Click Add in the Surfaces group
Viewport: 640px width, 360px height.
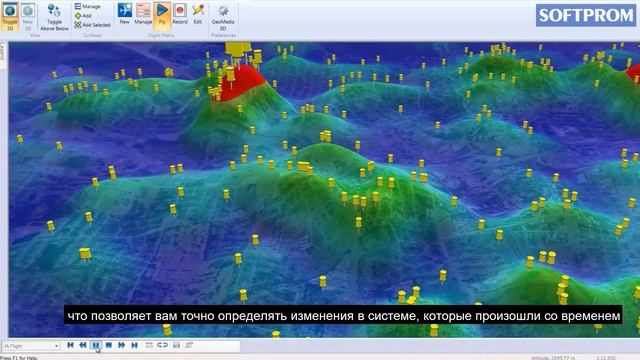(x=83, y=16)
